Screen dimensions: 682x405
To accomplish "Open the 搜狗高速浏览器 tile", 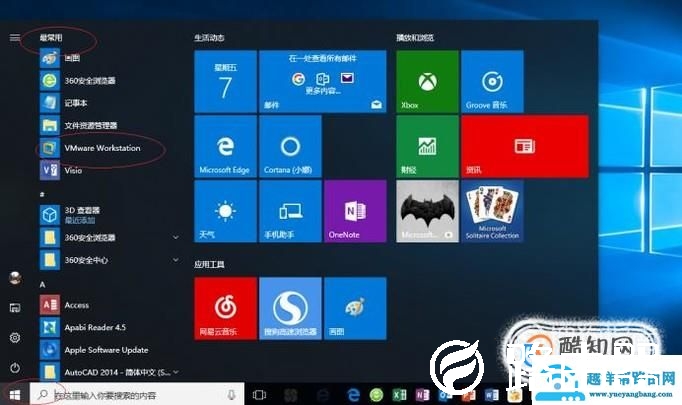I will click(290, 308).
